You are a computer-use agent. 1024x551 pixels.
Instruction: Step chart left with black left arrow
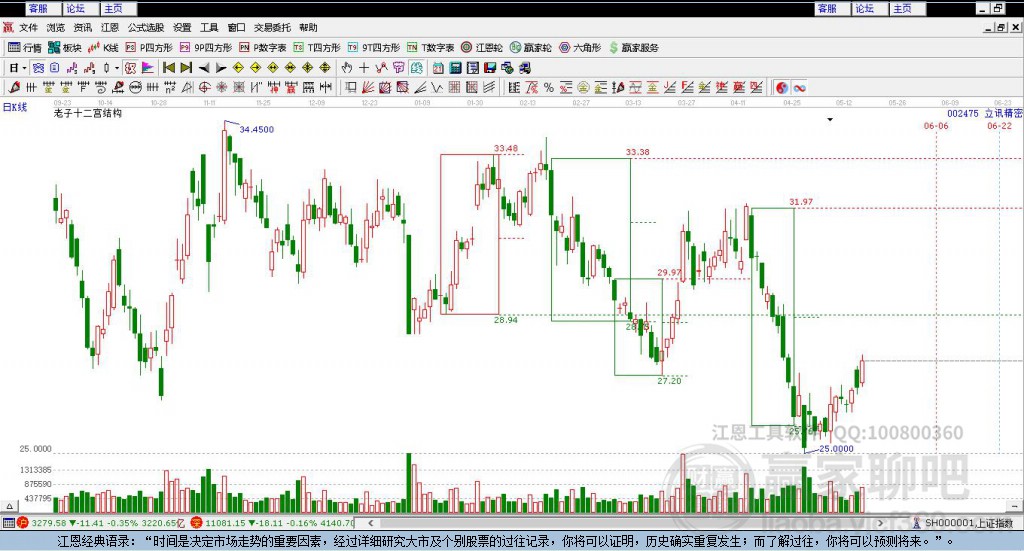204,68
